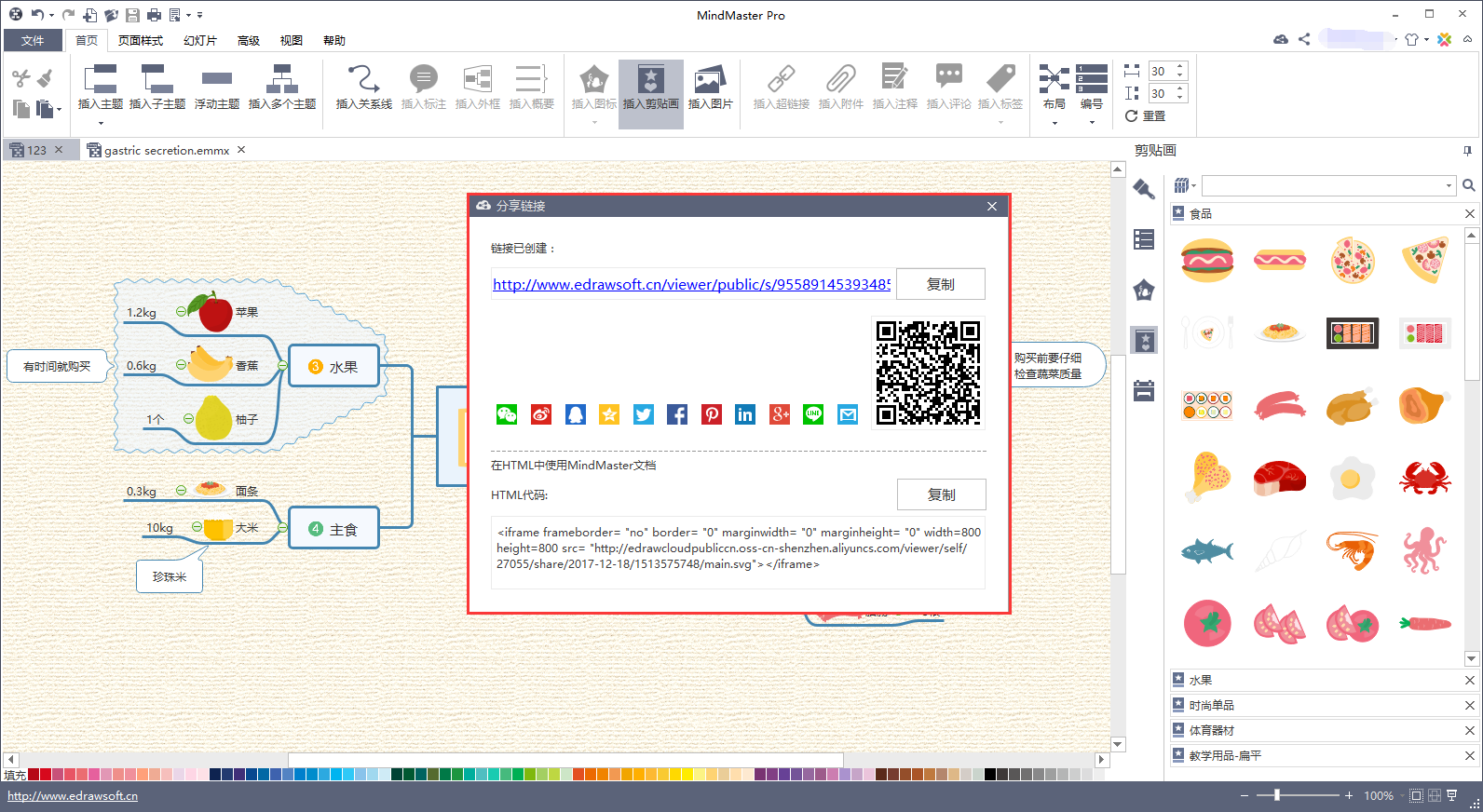
Task: Click 插入子主题 to add a subtopic
Action: coord(157,88)
